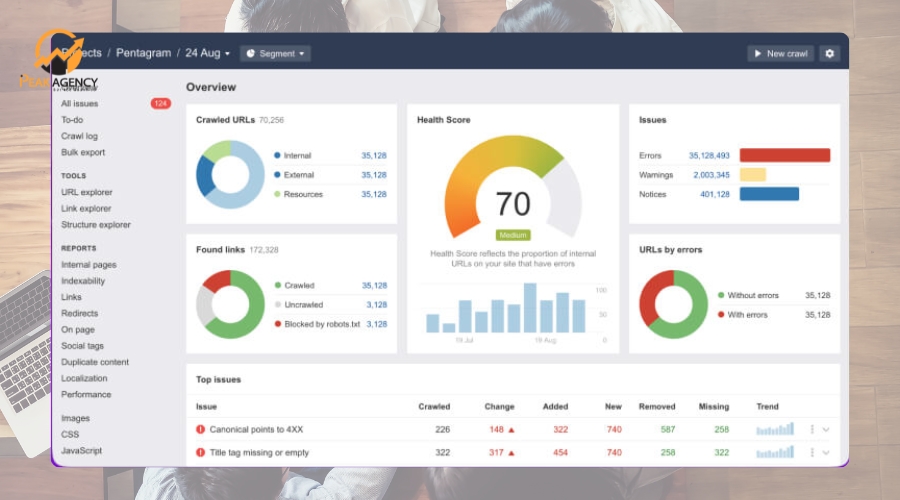The image size is (900, 500).
Task: Click Uncrawled links count 3,128
Action: pyautogui.click(x=377, y=305)
